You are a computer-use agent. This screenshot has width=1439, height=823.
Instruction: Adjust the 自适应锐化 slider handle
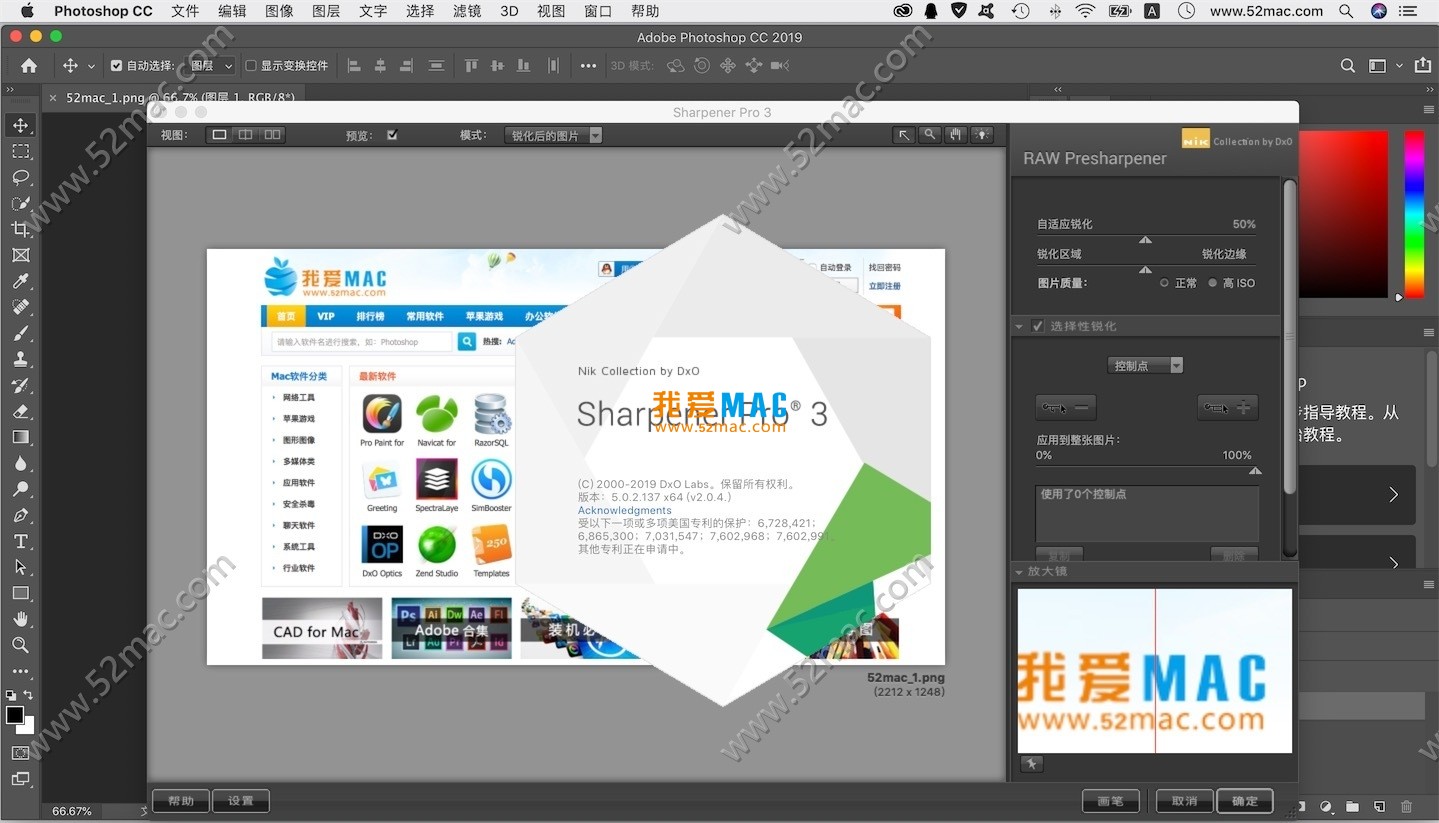(1146, 240)
